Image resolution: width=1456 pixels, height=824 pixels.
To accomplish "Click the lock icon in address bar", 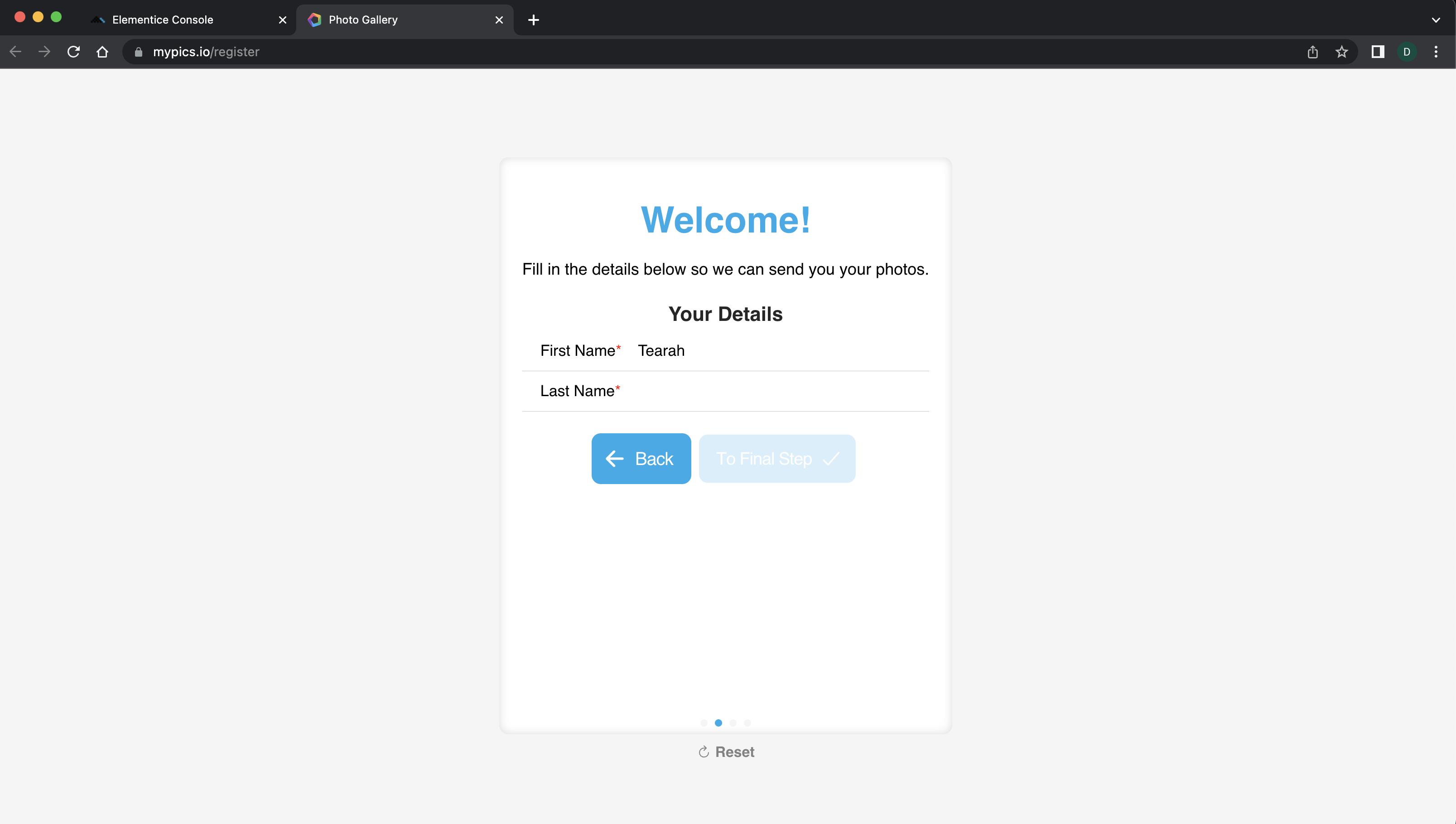I will [x=139, y=52].
